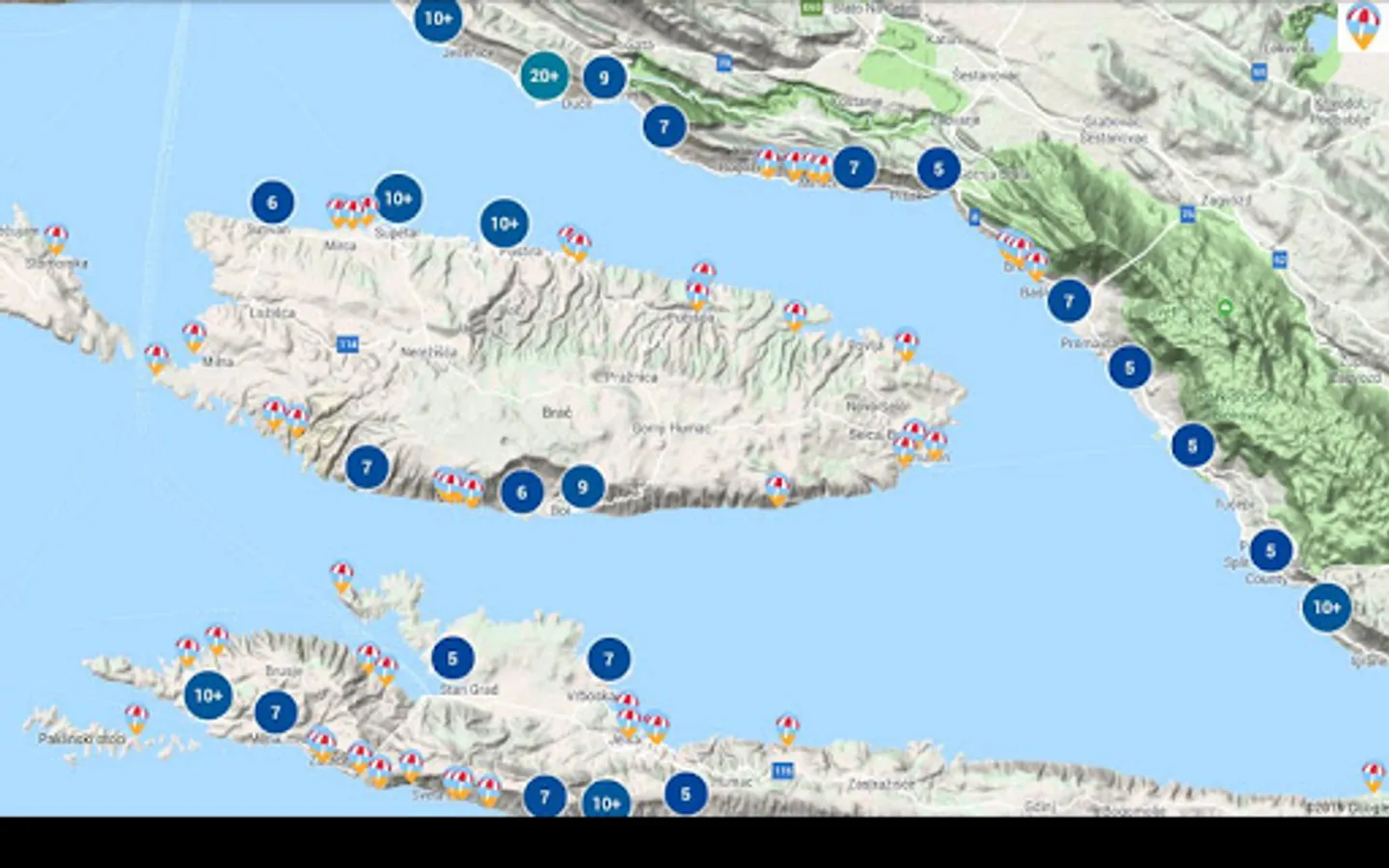Open the 9 cluster marker near Bol
Viewport: 1389px width, 868px height.
point(582,487)
